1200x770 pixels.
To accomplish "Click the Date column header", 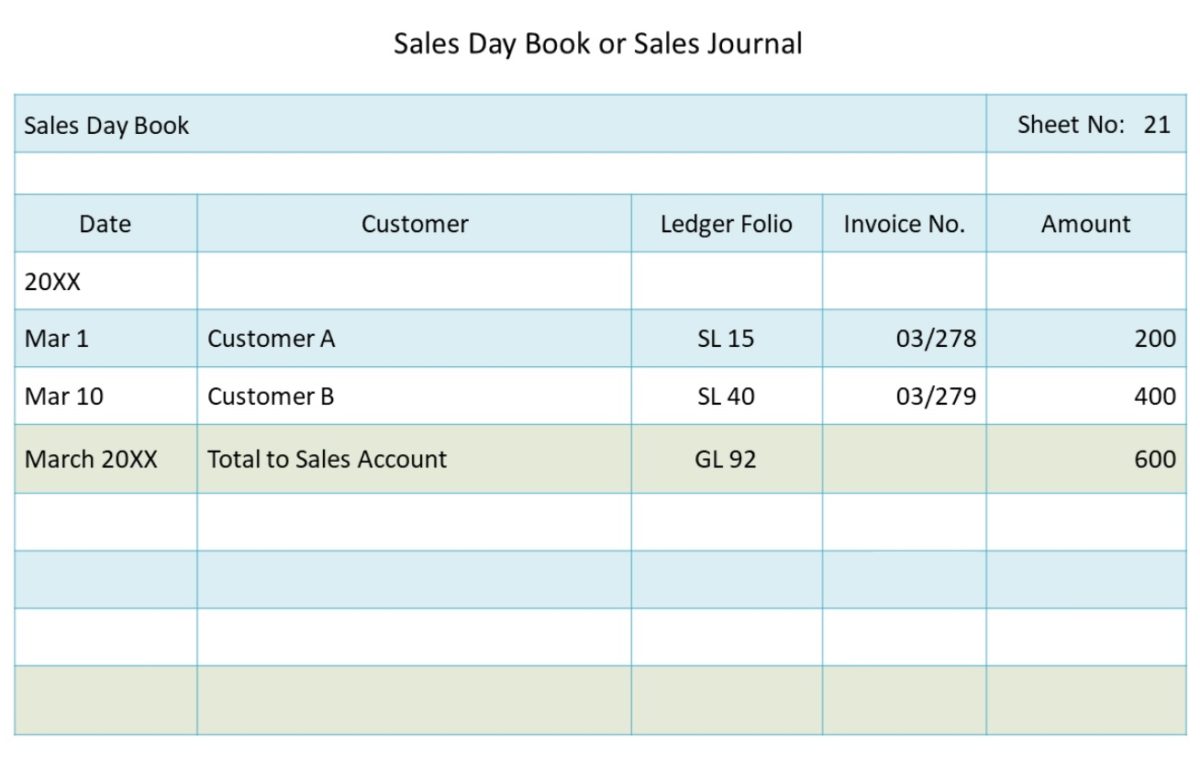I will click(x=104, y=223).
